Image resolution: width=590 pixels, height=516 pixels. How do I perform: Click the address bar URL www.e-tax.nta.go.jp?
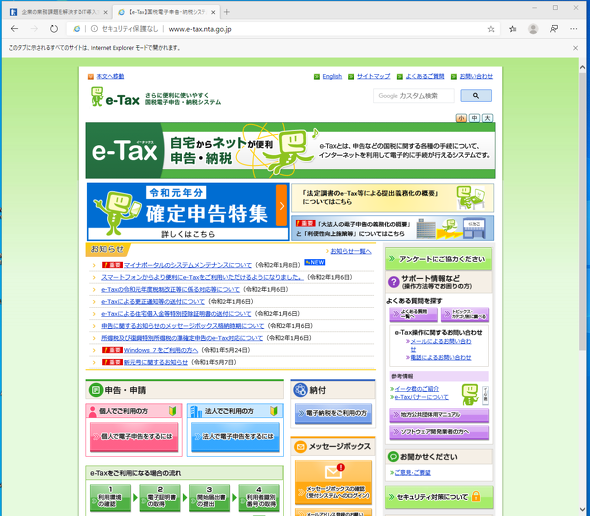click(200, 29)
